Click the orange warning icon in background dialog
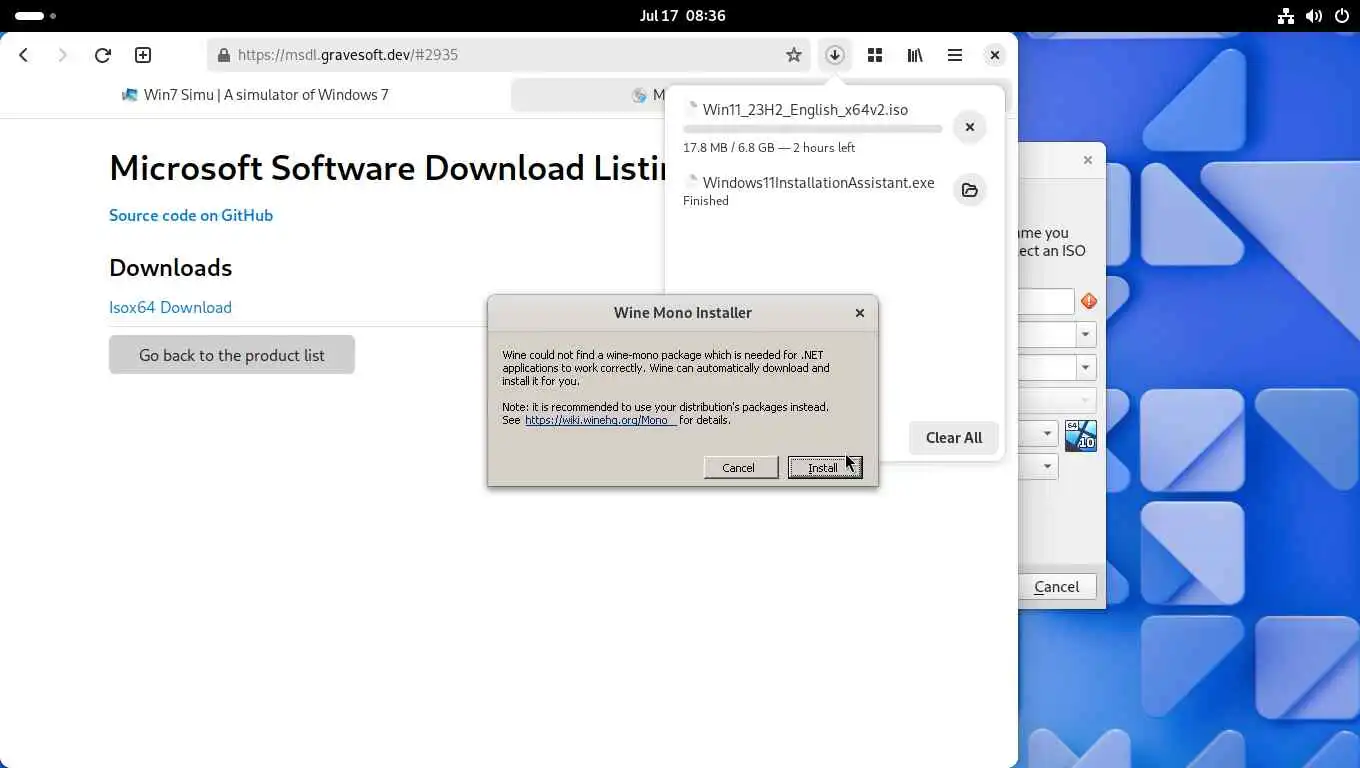Viewport: 1360px width, 768px height. [1089, 301]
